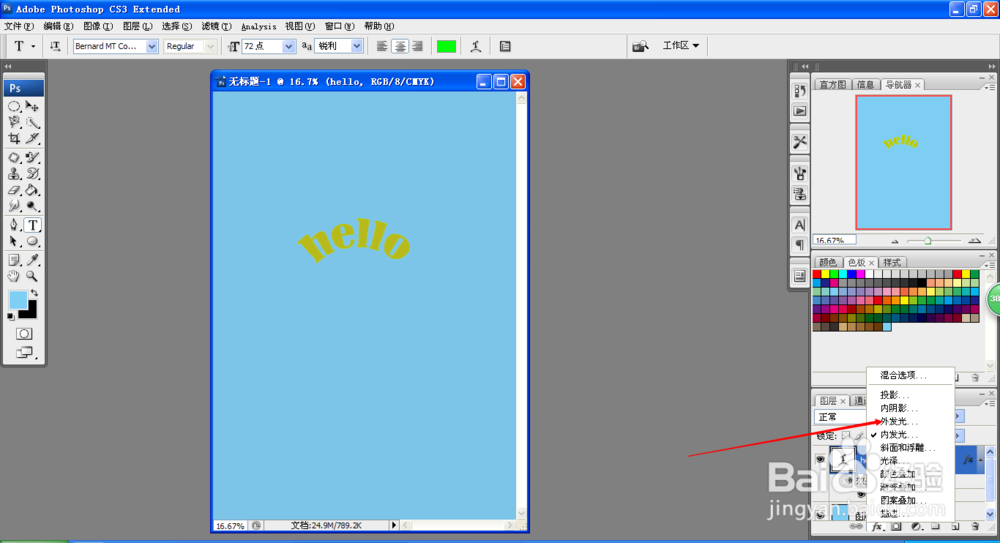Open the Analysis menu
This screenshot has width=1000, height=543.
coord(258,26)
